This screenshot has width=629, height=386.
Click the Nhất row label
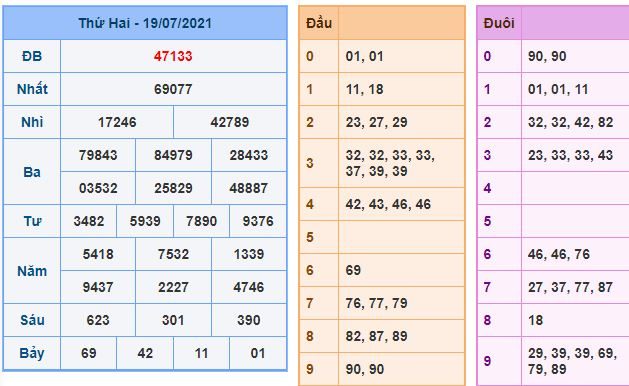tap(32, 89)
